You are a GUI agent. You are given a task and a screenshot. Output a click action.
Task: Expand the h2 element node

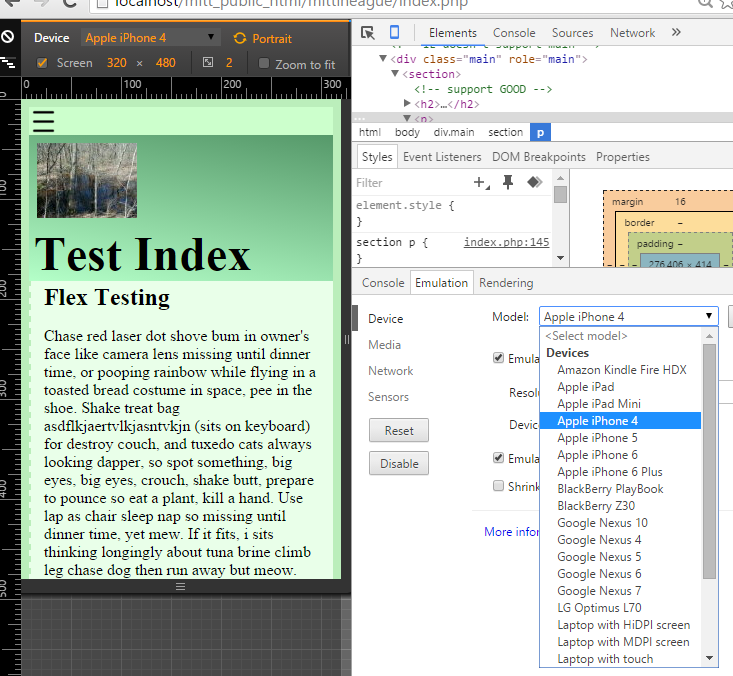pos(408,104)
